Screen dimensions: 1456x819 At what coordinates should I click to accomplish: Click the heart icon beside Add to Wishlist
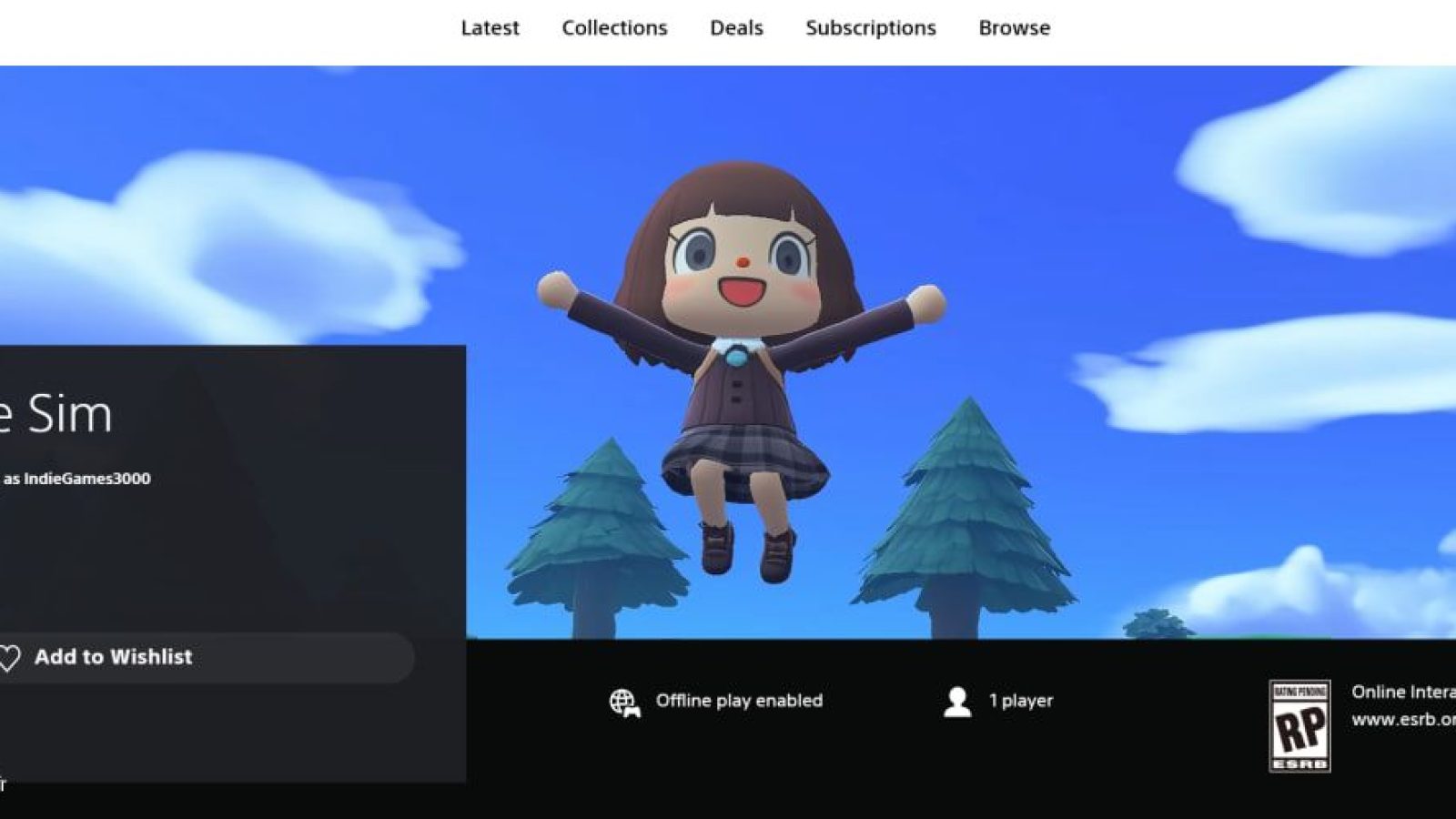[x=9, y=658]
